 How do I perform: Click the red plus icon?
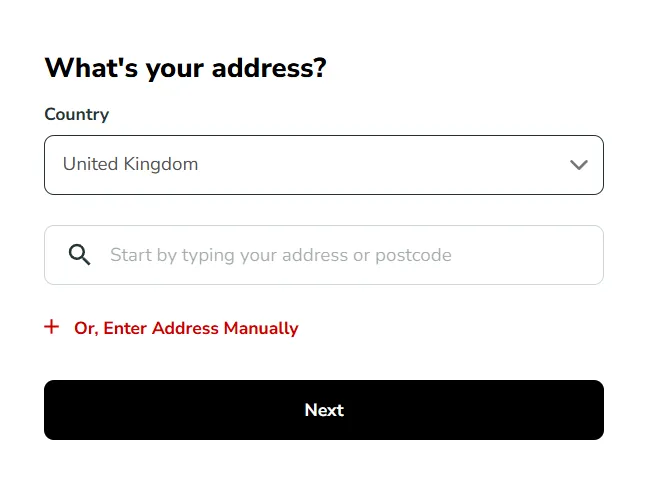[x=52, y=327]
